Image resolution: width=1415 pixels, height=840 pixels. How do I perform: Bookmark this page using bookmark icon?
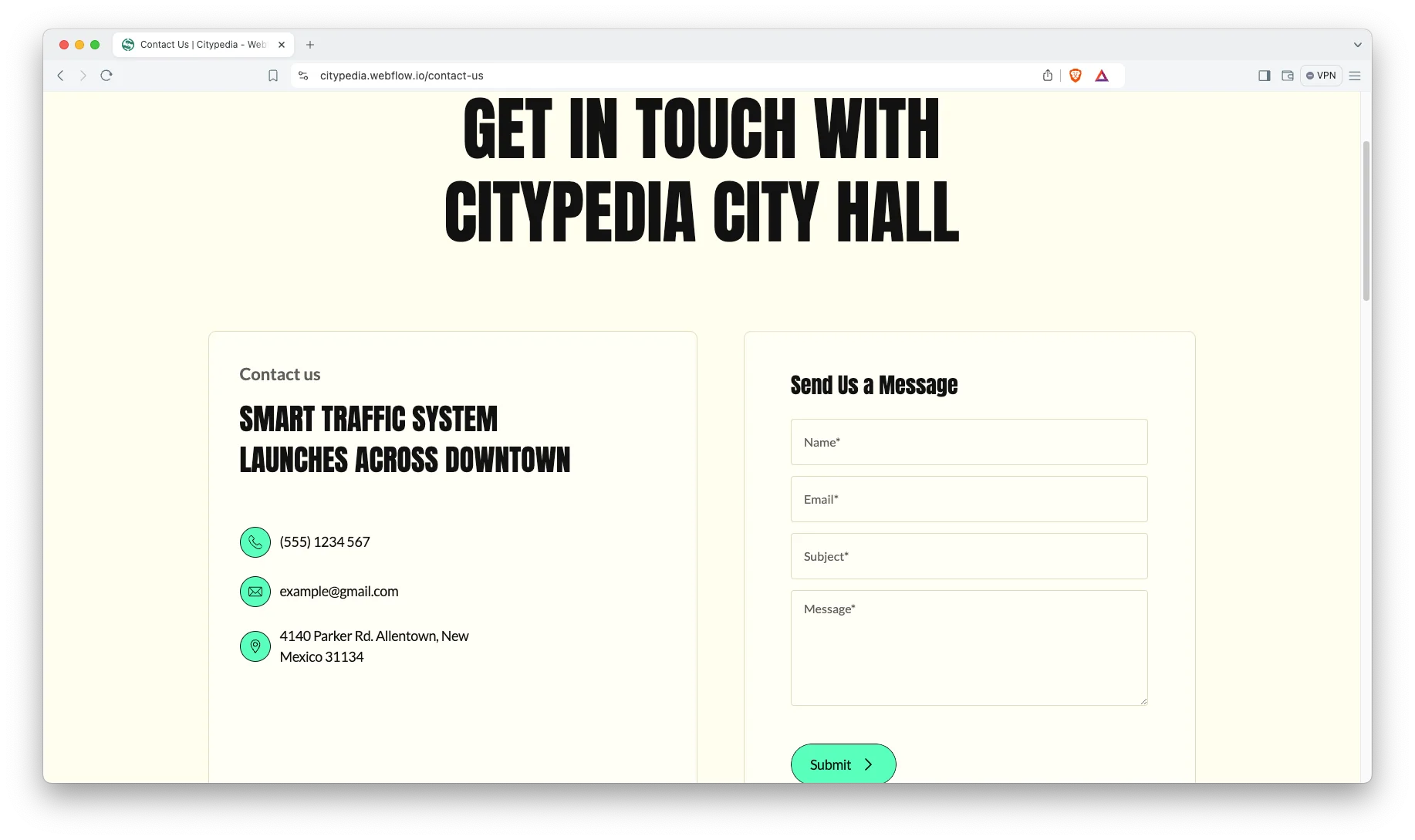point(273,76)
